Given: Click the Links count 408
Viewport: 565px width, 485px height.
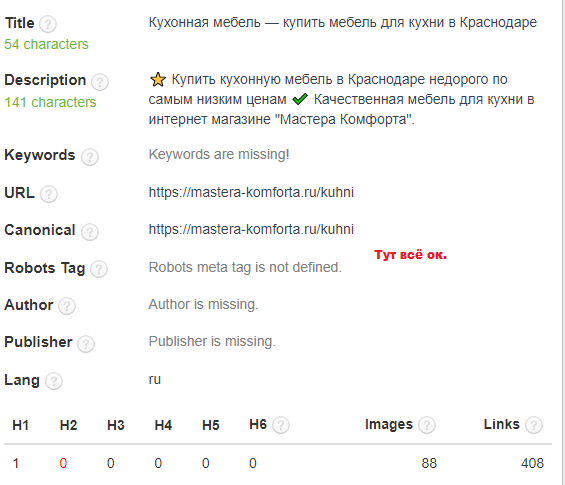Looking at the screenshot, I should (532, 463).
